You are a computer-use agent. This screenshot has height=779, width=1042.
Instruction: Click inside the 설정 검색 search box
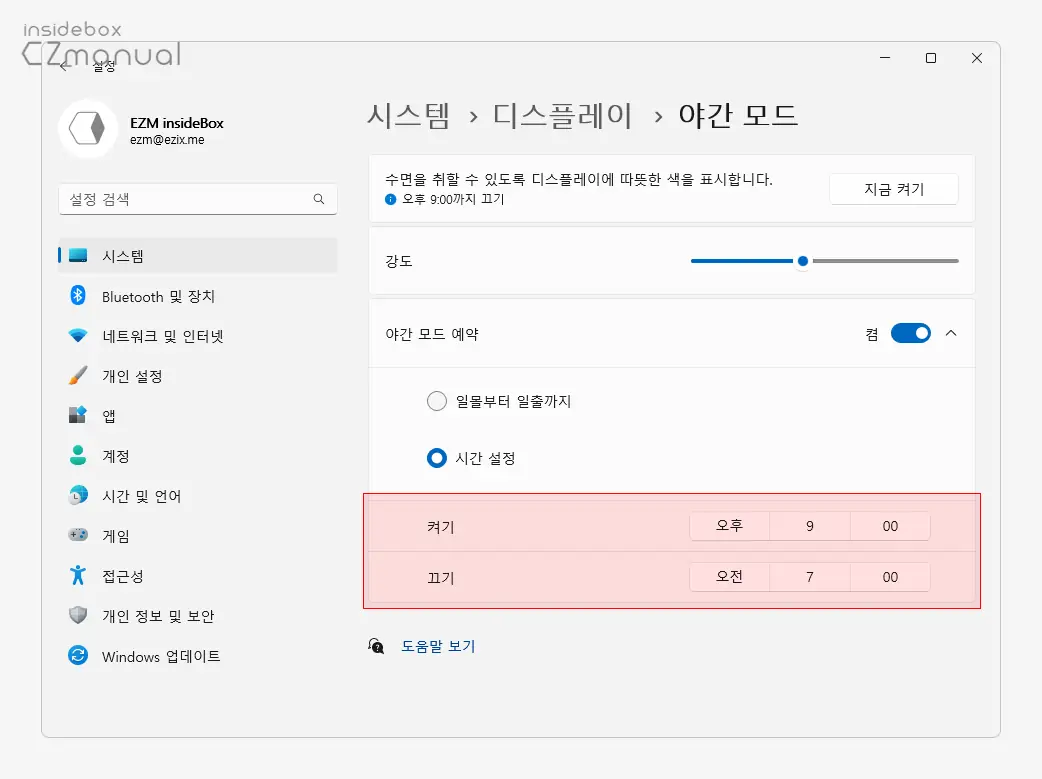(197, 199)
